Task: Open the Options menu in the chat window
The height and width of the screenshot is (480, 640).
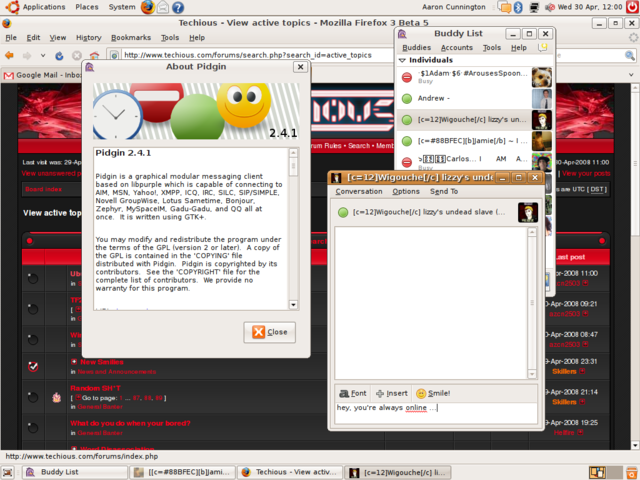Action: pos(406,191)
